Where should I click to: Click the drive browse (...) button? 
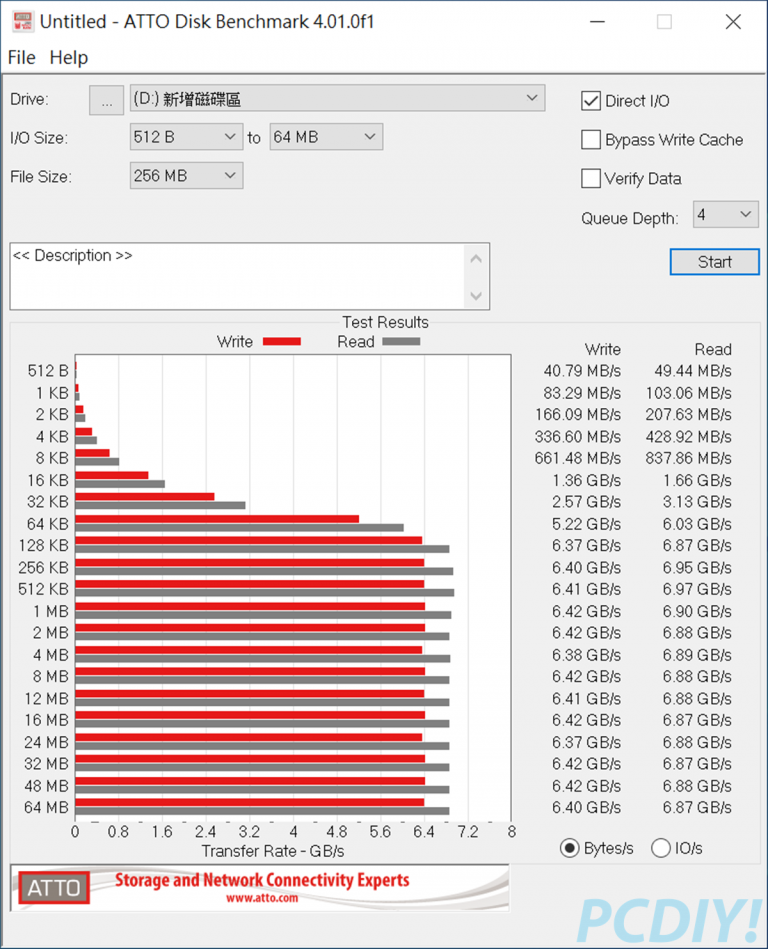pyautogui.click(x=107, y=100)
